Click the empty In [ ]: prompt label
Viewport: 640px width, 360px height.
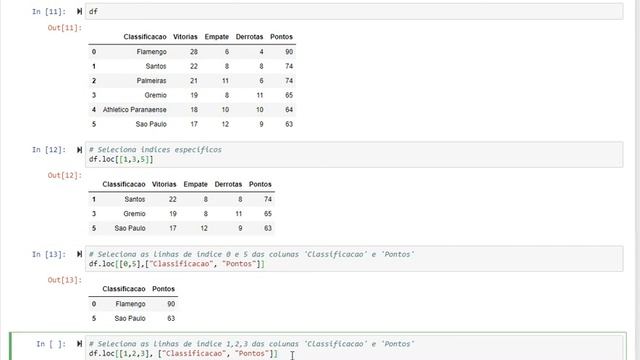(51, 344)
